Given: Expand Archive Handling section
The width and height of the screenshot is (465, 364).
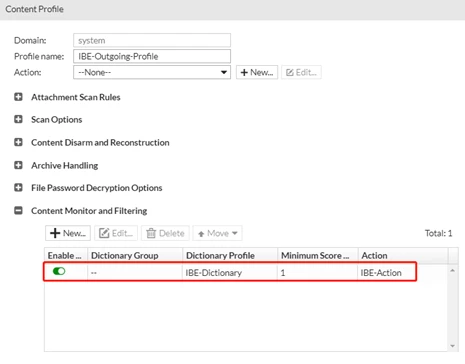Looking at the screenshot, I should (18, 165).
